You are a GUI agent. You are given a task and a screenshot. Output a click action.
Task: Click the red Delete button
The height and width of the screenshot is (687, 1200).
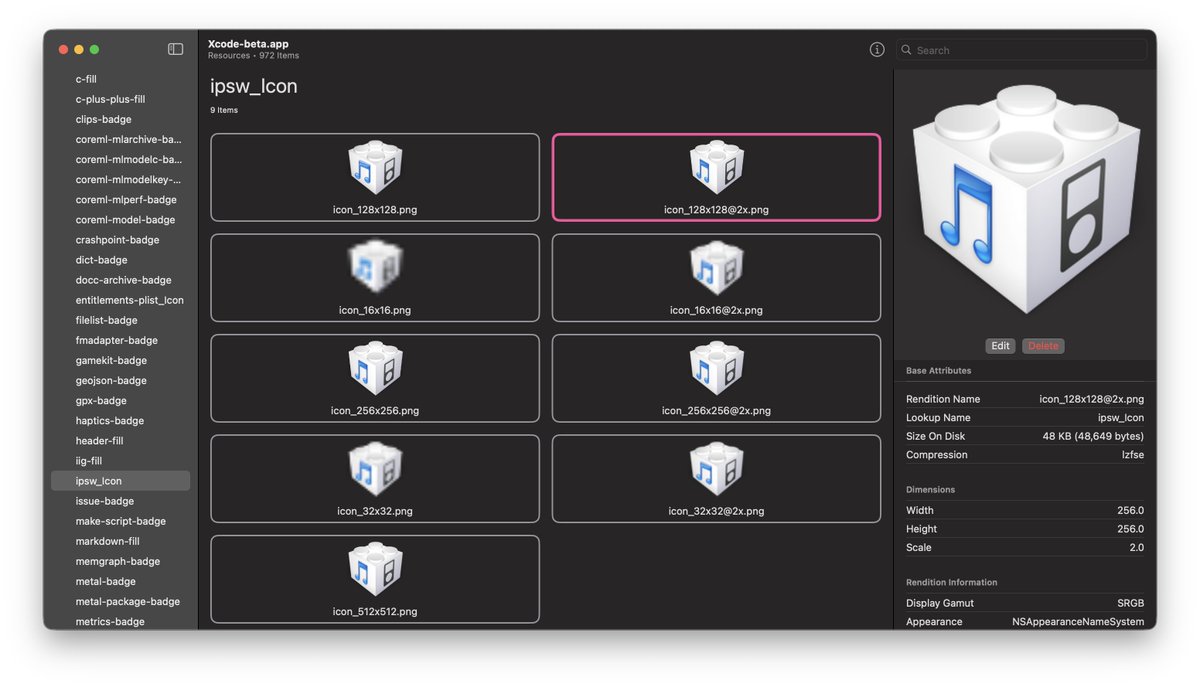click(x=1043, y=346)
